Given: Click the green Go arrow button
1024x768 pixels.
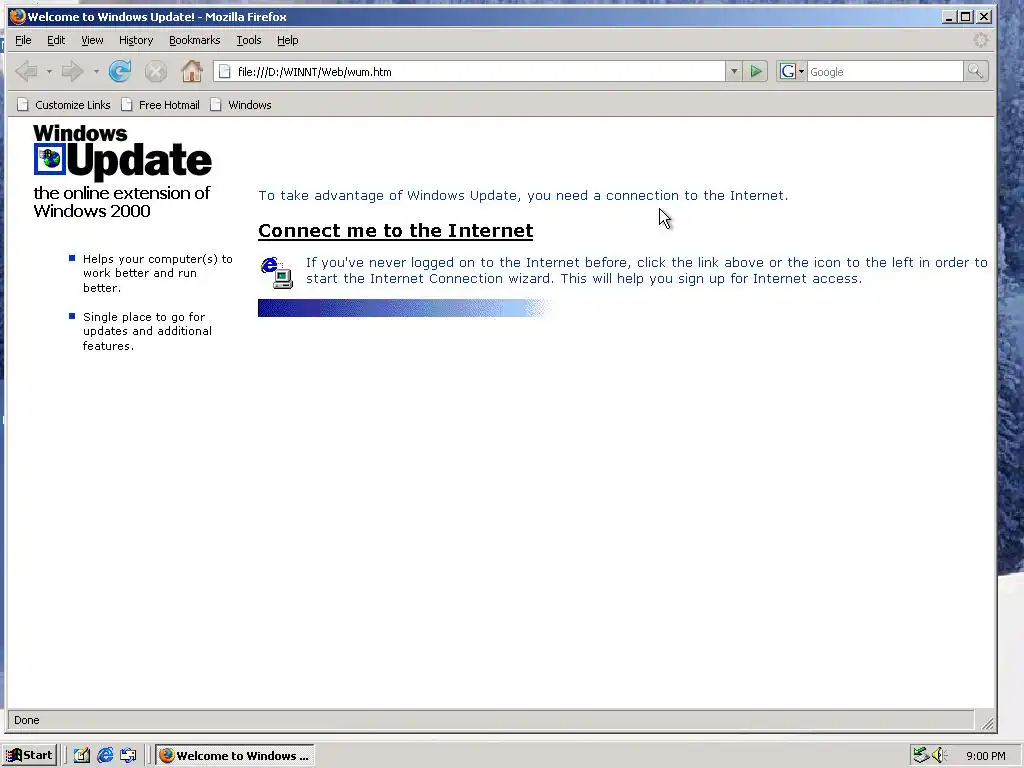Looking at the screenshot, I should (x=756, y=71).
